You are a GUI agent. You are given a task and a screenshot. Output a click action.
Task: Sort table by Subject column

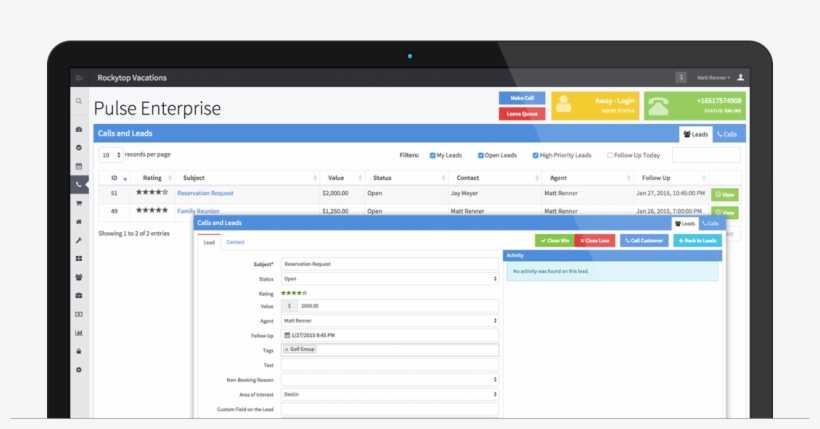point(247,178)
